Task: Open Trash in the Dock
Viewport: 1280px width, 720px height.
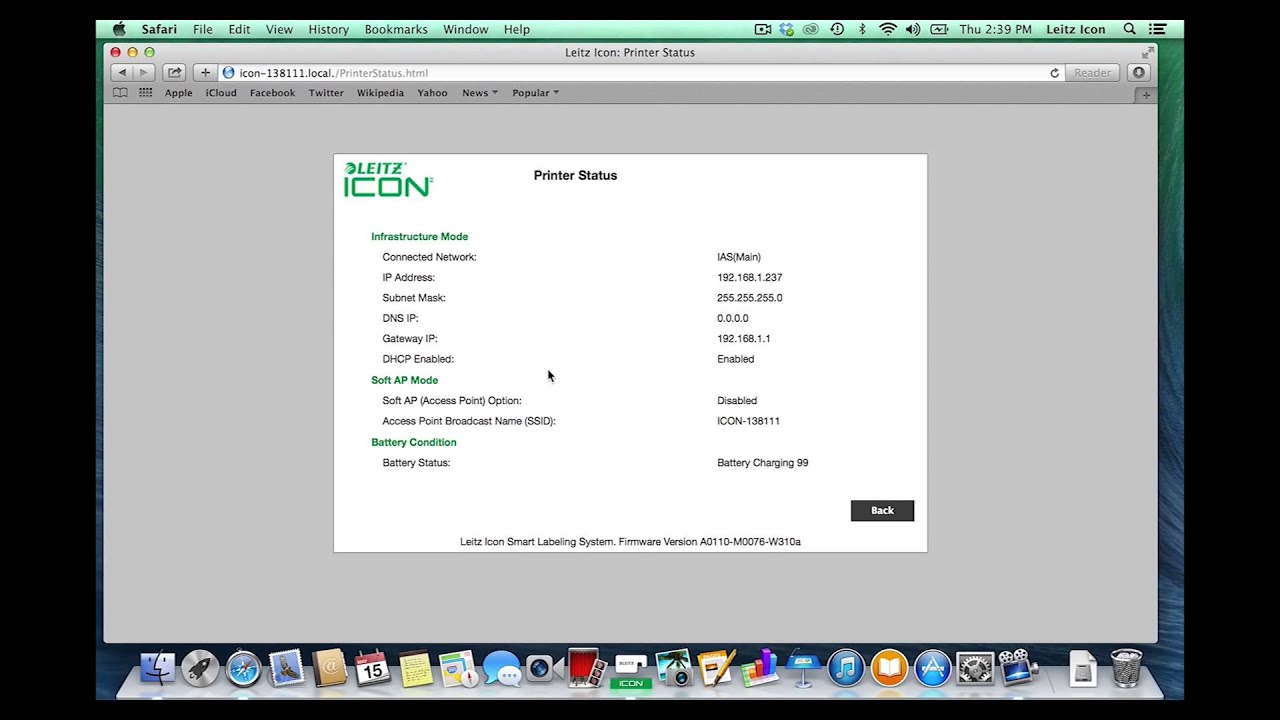Action: click(1126, 669)
